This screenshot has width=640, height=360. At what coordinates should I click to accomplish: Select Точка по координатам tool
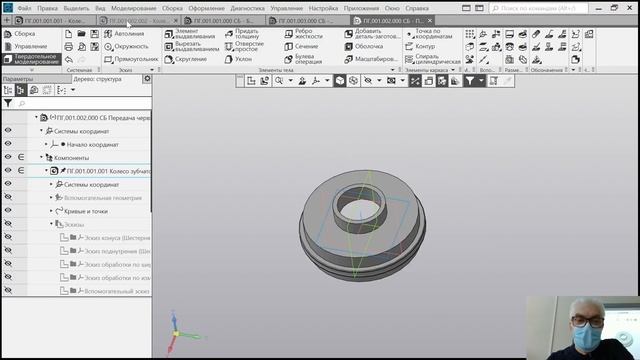429,34
